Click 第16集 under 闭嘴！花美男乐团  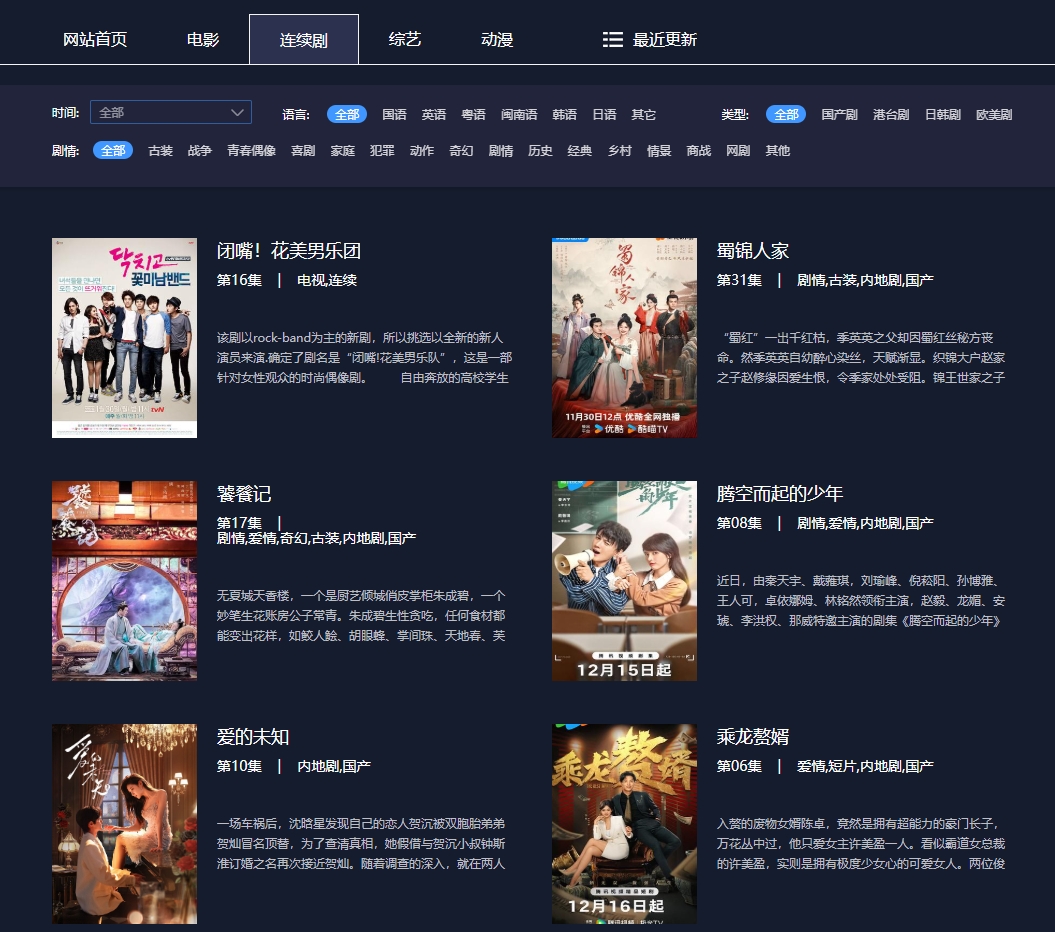click(240, 280)
